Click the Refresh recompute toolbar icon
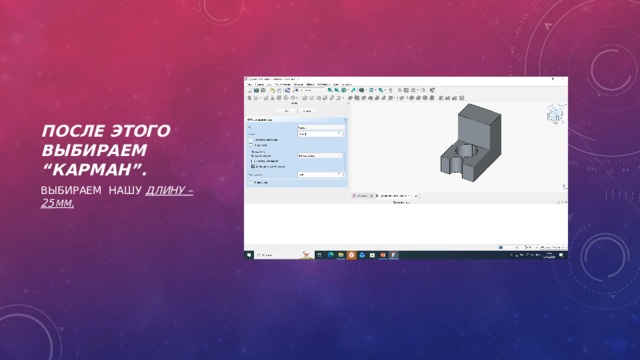The height and width of the screenshot is (360, 640). click(287, 90)
